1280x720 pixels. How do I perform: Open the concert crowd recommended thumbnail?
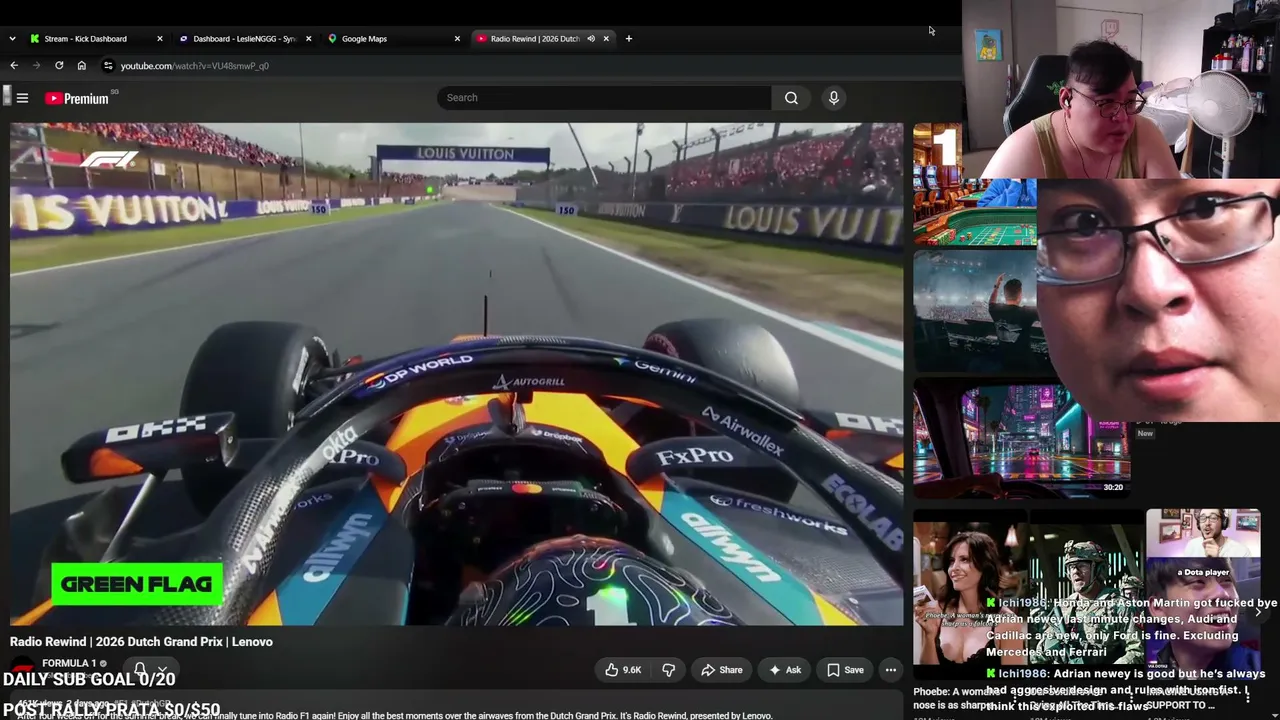(980, 312)
